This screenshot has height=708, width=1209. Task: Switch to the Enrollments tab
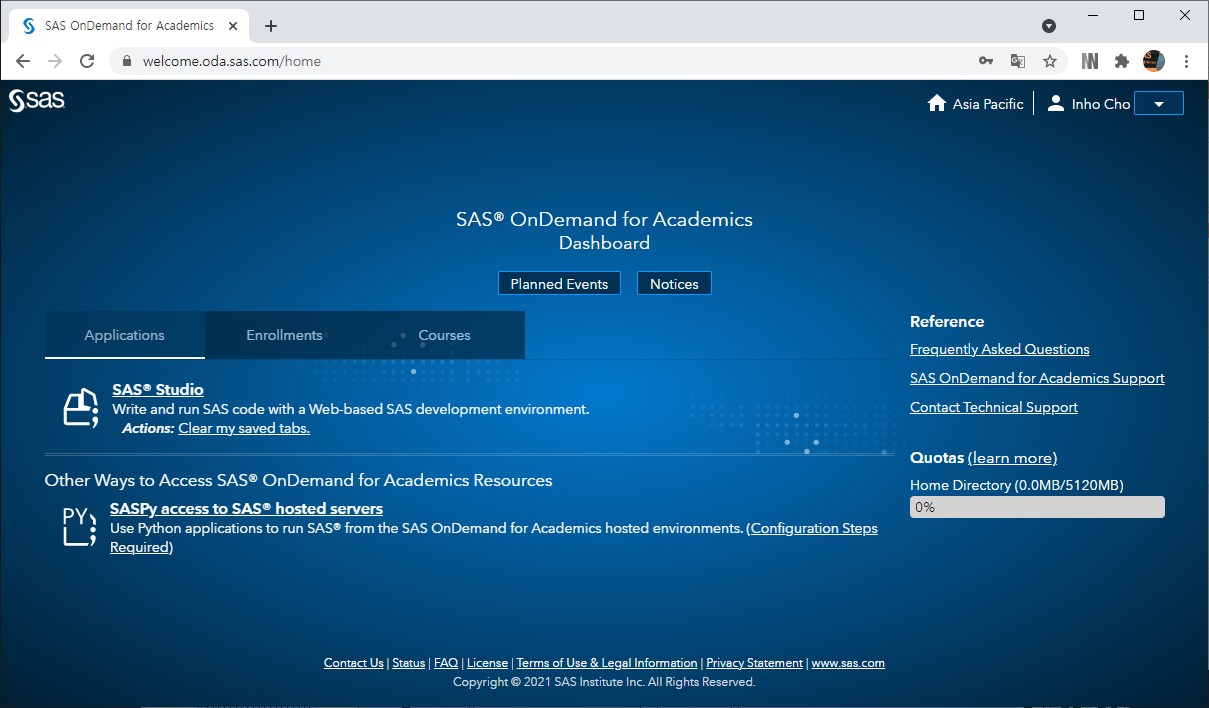(x=285, y=335)
